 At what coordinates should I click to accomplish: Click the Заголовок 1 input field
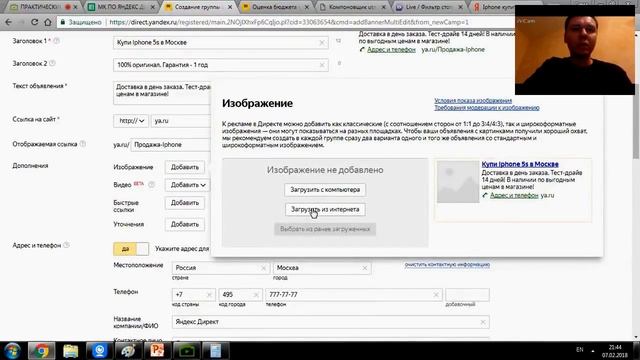click(x=220, y=42)
